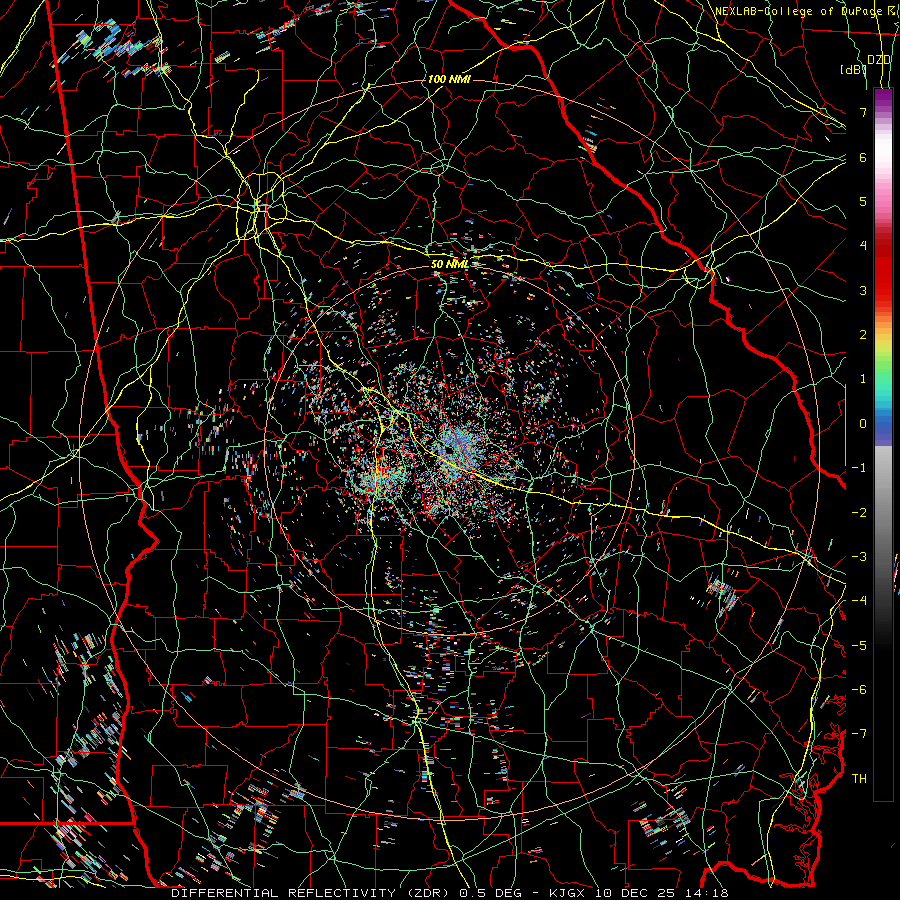The image size is (900, 900).
Task: Click the 6 value on color scale
Action: pos(863,157)
